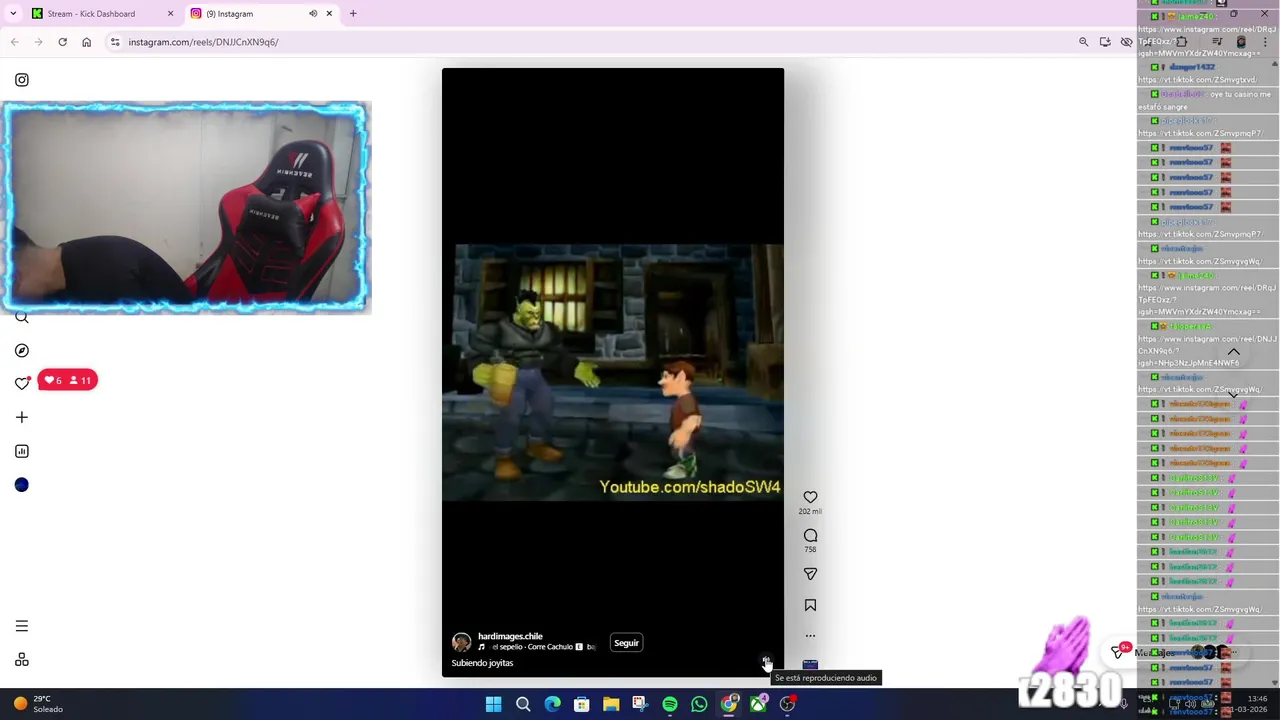This screenshot has height=720, width=1280.
Task: Go back with the browser back arrow
Action: pos(14,42)
